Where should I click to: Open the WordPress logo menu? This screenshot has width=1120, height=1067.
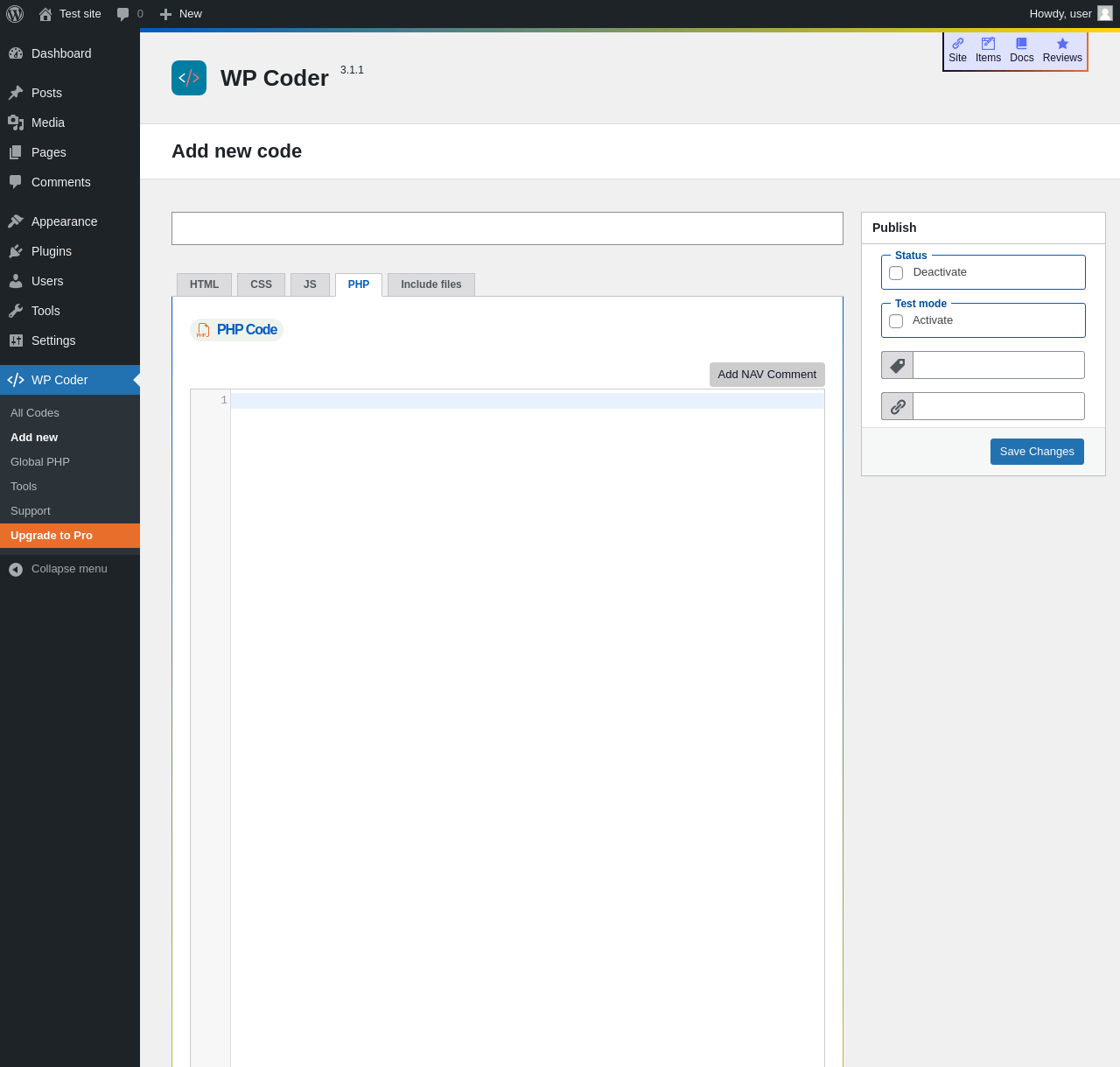point(15,14)
